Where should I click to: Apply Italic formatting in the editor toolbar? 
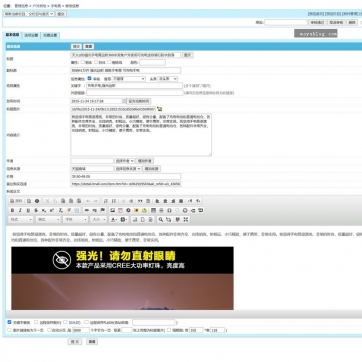(20, 210)
